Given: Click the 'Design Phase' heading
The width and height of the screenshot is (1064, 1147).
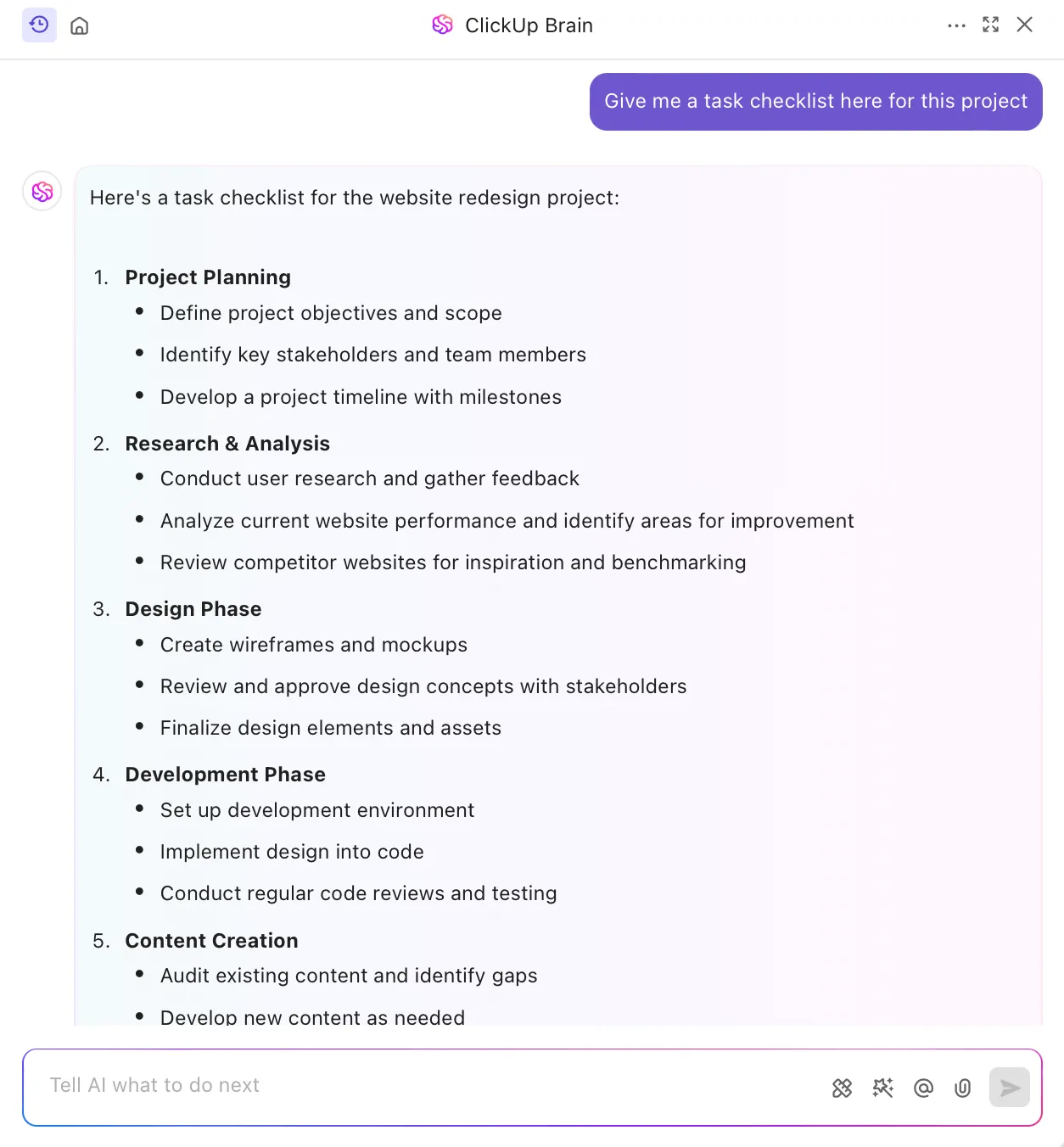Looking at the screenshot, I should [193, 609].
